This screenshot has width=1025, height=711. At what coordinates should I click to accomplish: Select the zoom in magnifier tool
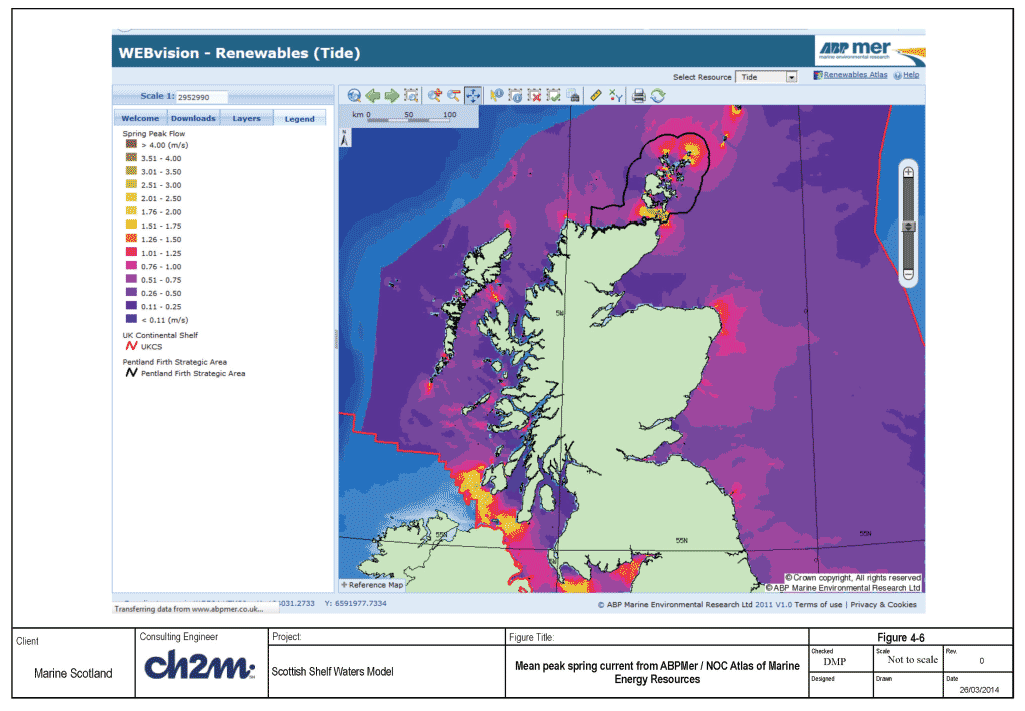coord(435,95)
